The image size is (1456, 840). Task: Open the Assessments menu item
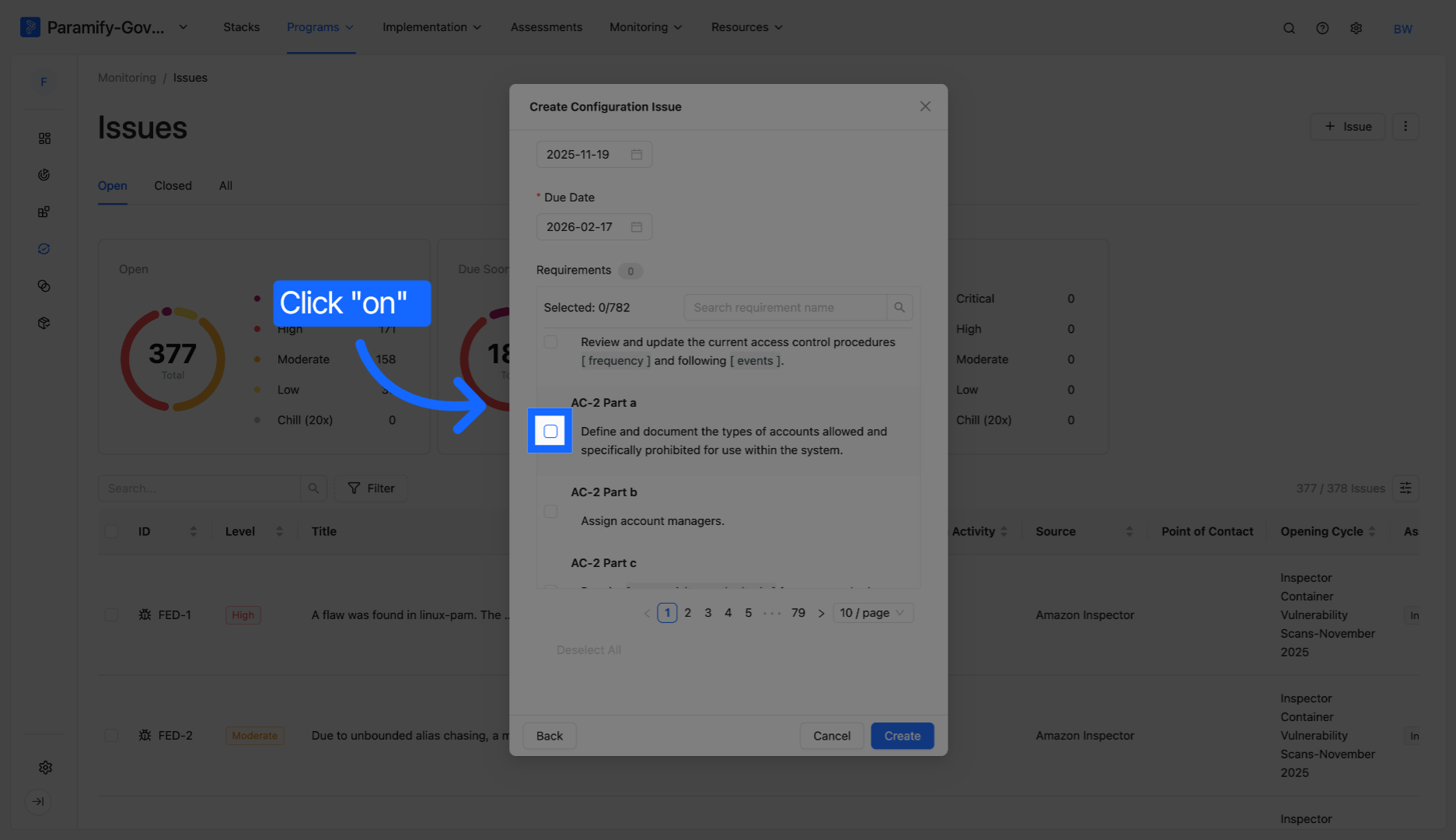[546, 27]
